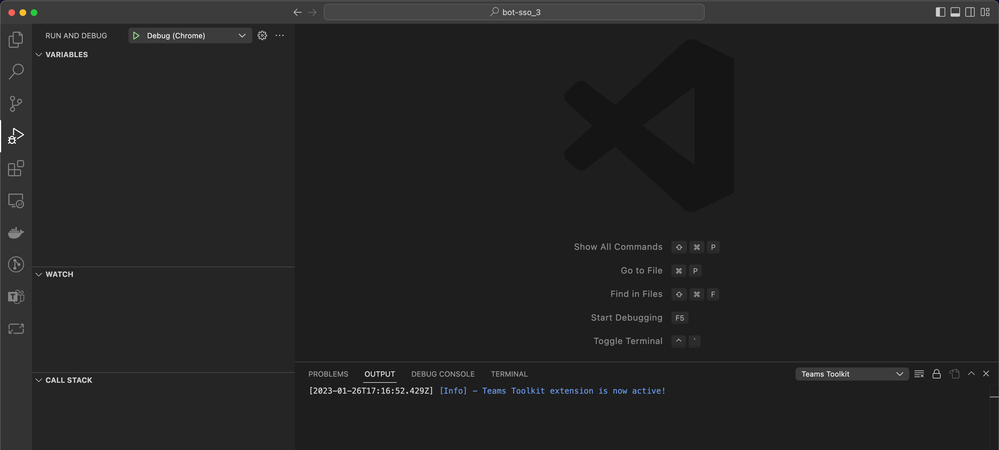The height and width of the screenshot is (450, 999).
Task: Toggle the bottom panel layout icon
Action: click(955, 12)
